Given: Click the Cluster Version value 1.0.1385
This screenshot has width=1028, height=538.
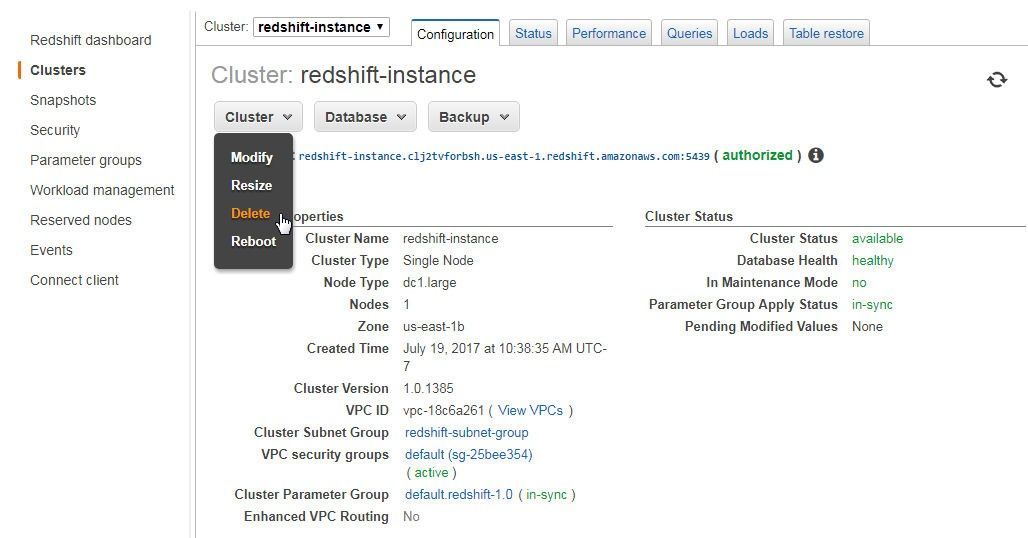Looking at the screenshot, I should 428,389.
